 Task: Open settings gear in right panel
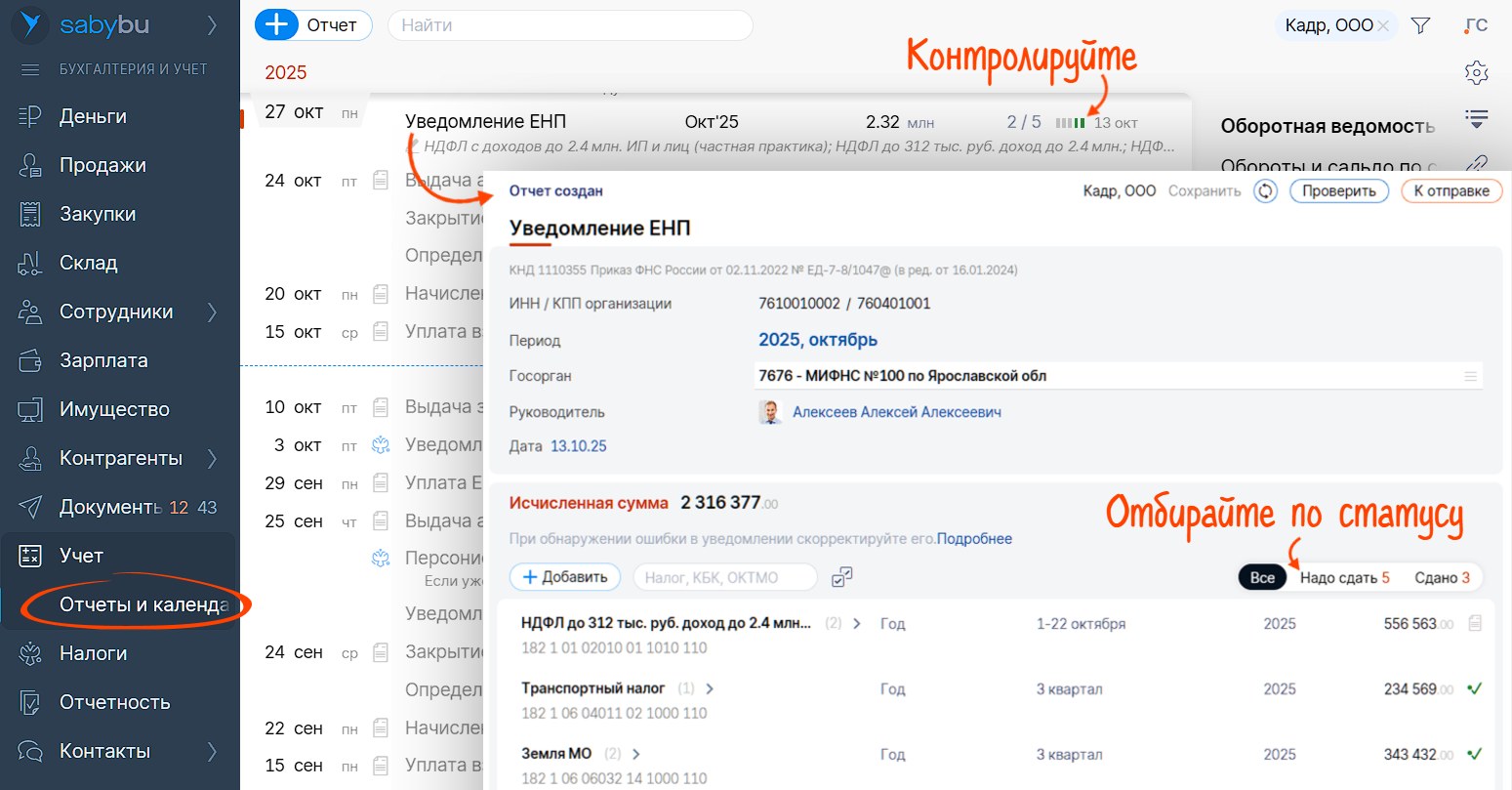tap(1476, 72)
